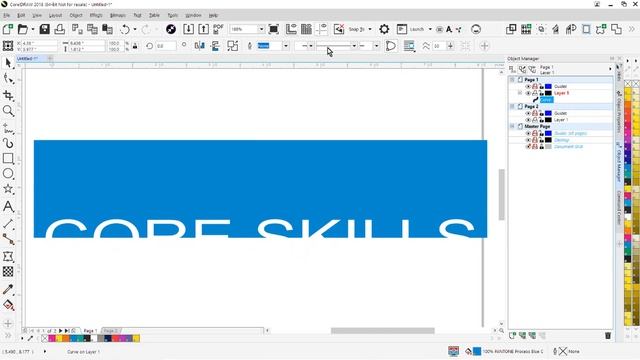Click the Mirror horizontally icon
Image resolution: width=640 pixels, height=360 pixels.
point(200,46)
